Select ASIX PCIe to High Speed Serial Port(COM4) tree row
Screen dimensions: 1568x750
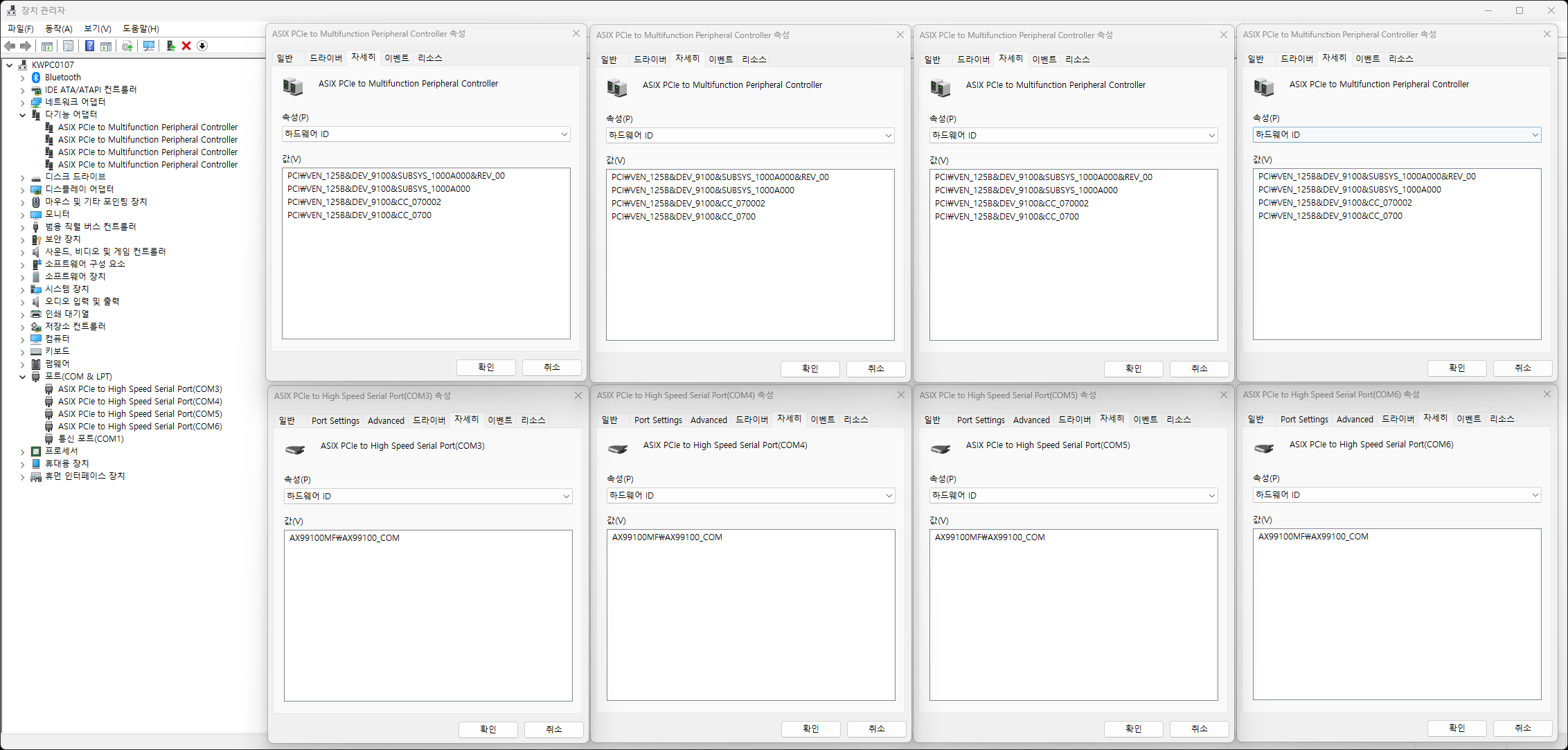coord(140,402)
